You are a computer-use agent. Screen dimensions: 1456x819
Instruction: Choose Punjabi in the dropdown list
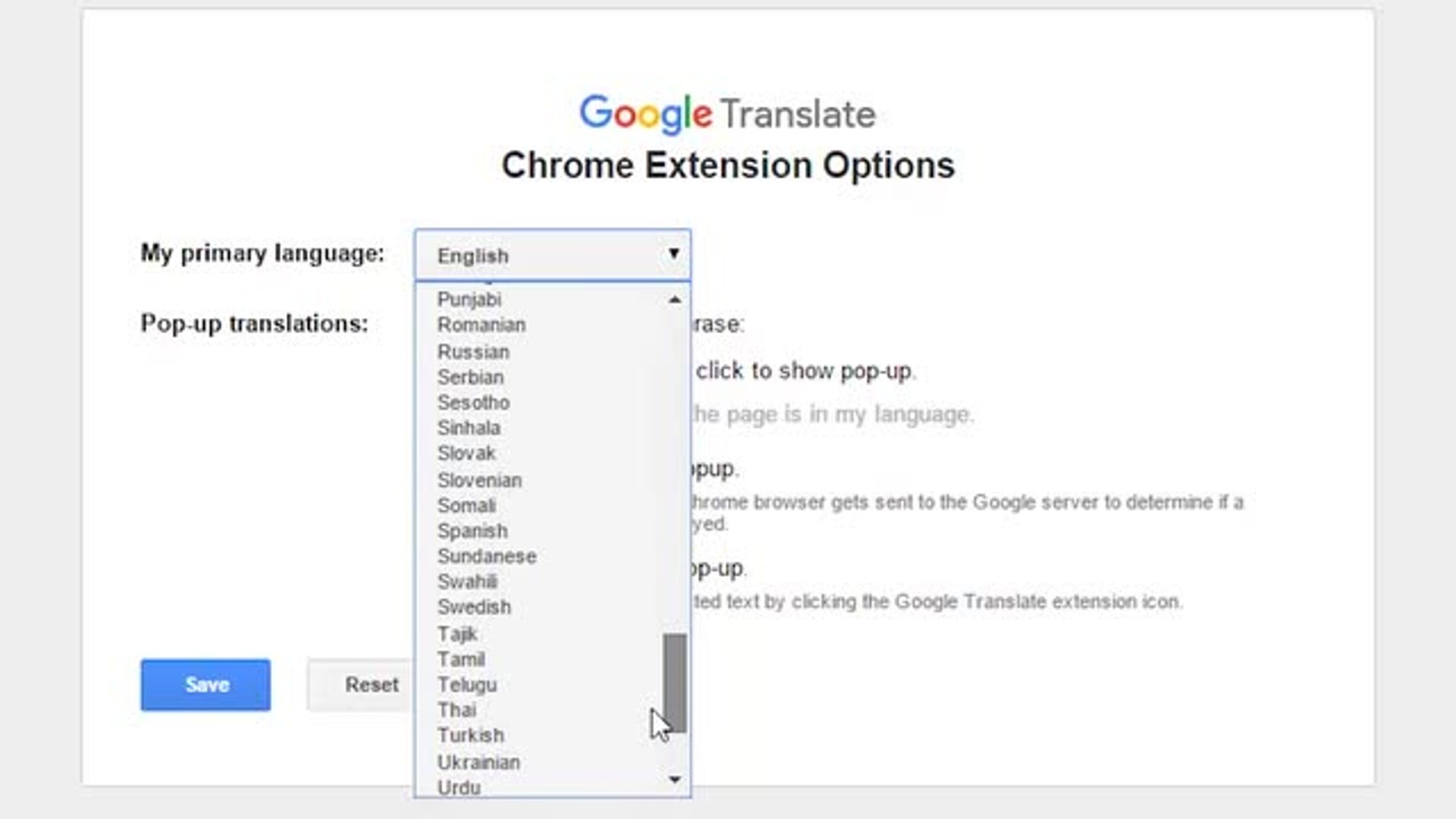469,300
